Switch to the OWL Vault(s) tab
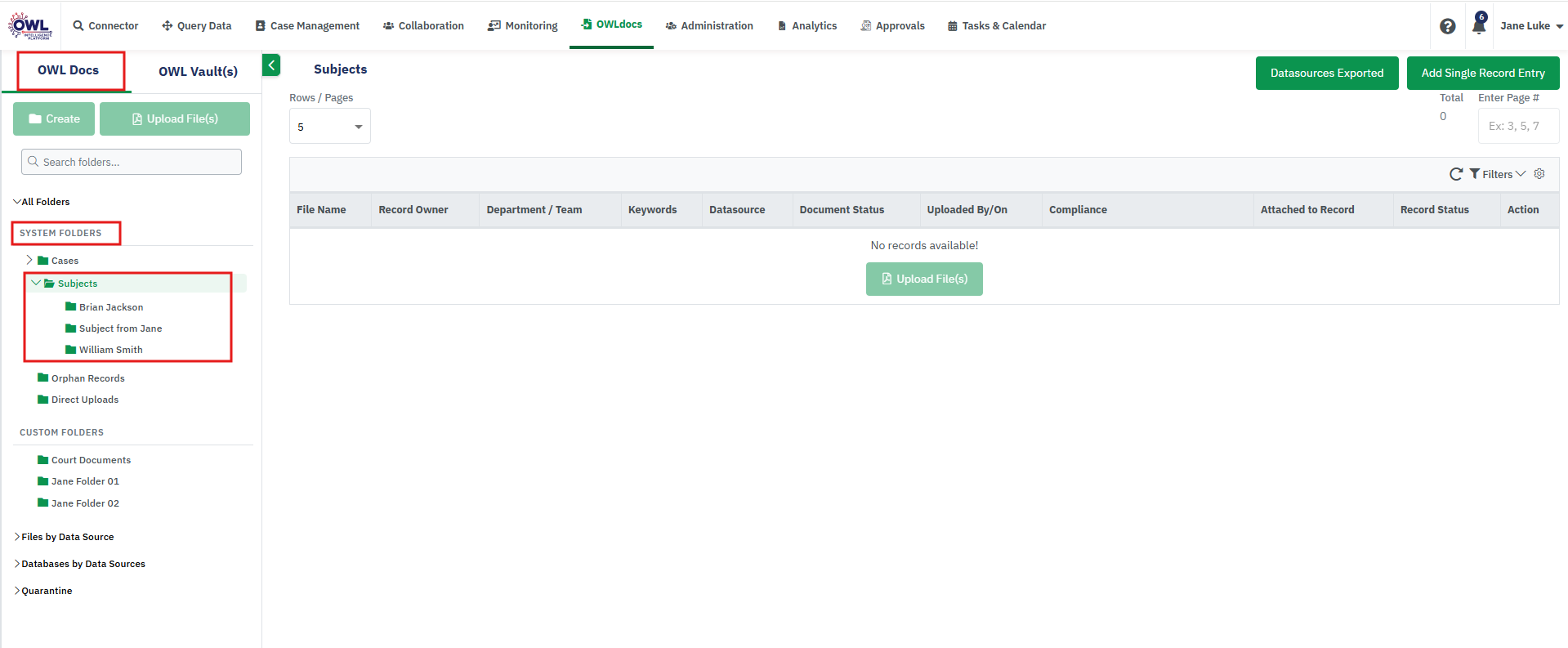Image resolution: width=1568 pixels, height=648 pixels. coord(198,72)
